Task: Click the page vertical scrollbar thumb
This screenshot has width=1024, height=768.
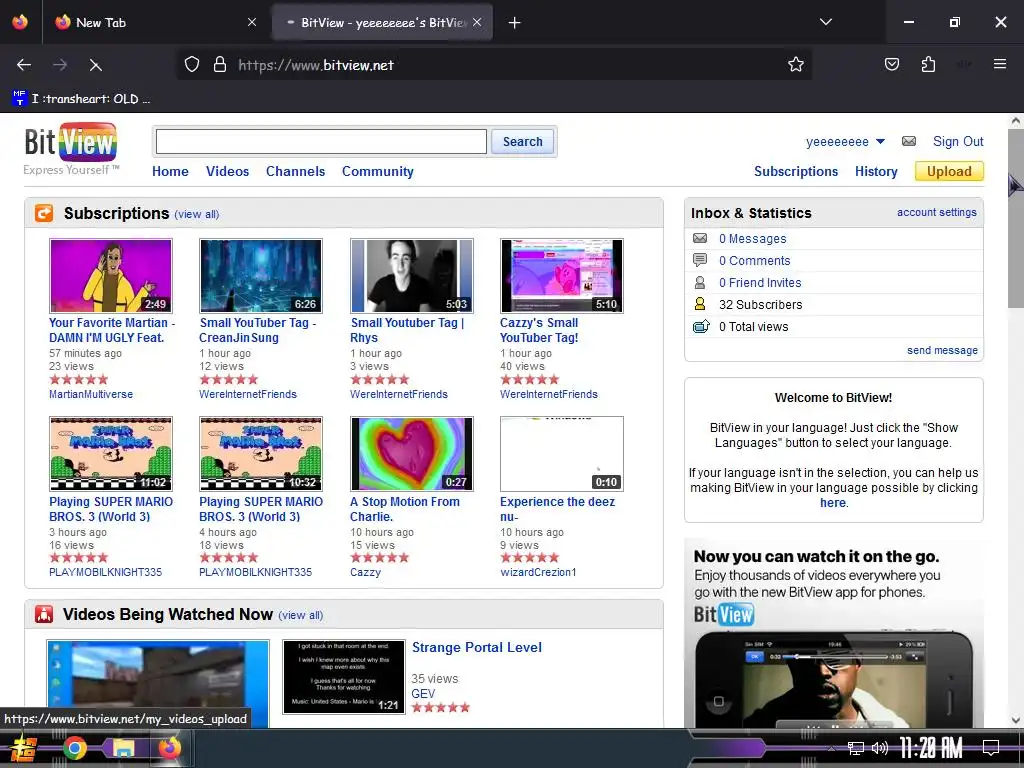Action: 1015,217
